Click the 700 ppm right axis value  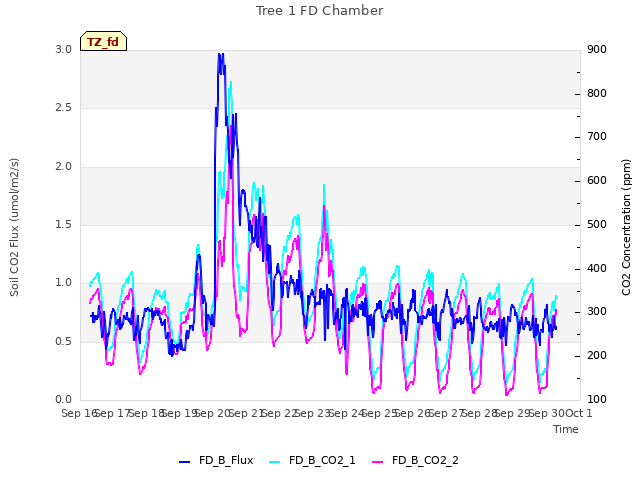coord(597,137)
